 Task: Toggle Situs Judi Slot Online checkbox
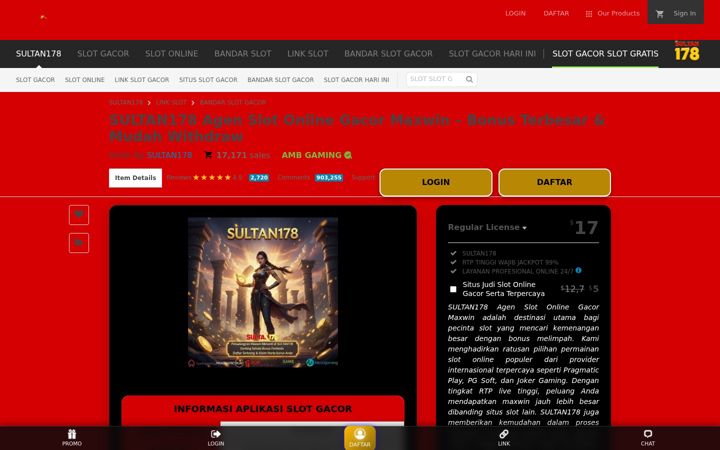click(453, 289)
